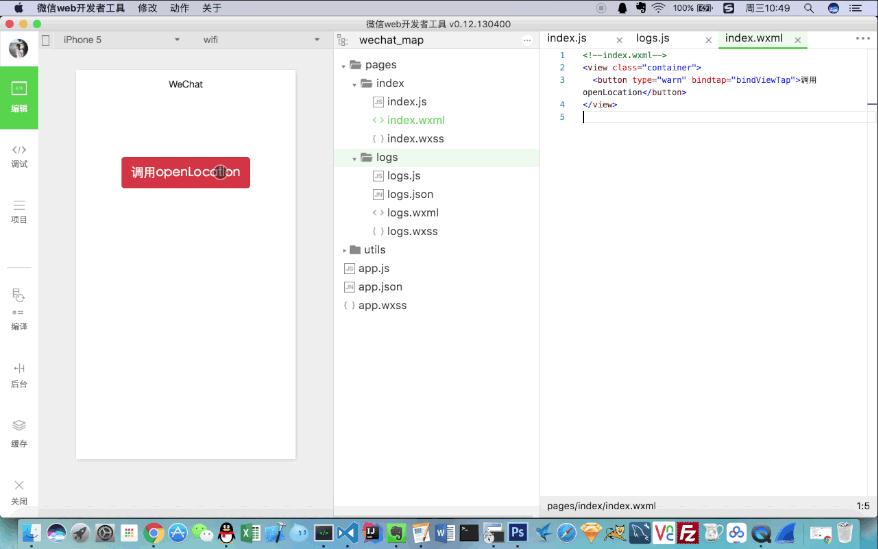The width and height of the screenshot is (878, 549).
Task: Open the iPhone 5 device dropdown
Action: (121, 40)
